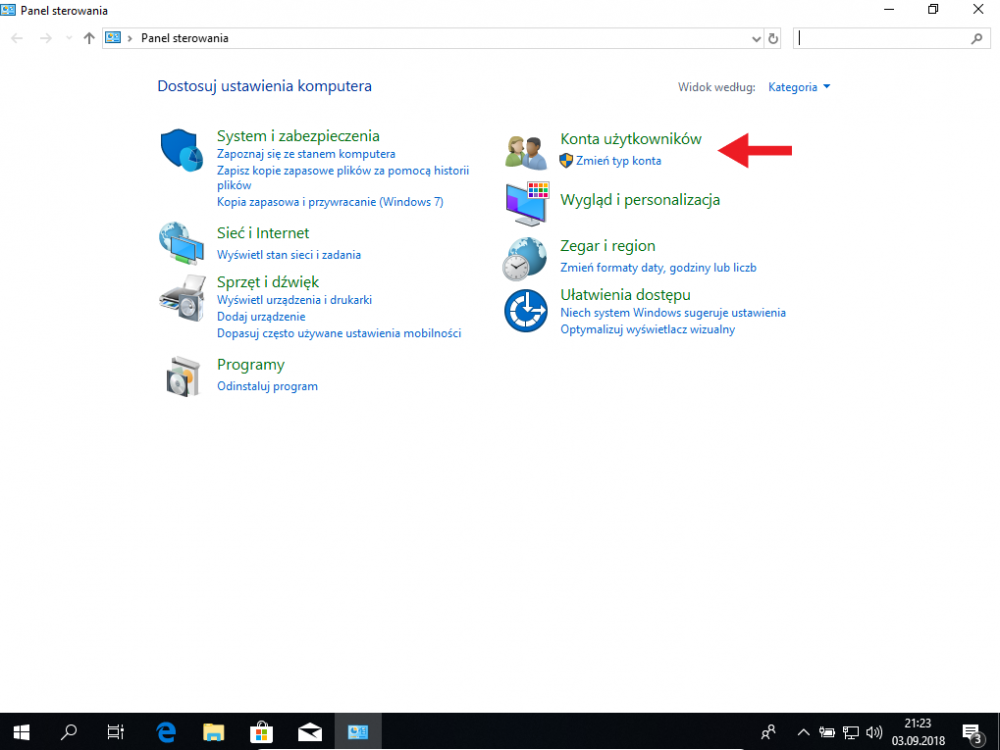Click the UAC shield beside Zmień typ konta
Viewport: 1000px width, 750px height.
[x=566, y=161]
